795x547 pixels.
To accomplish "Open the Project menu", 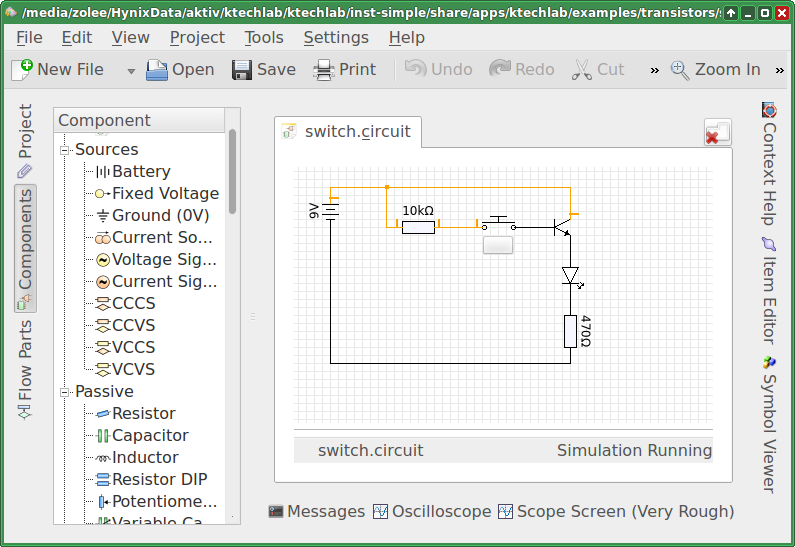I will (197, 38).
